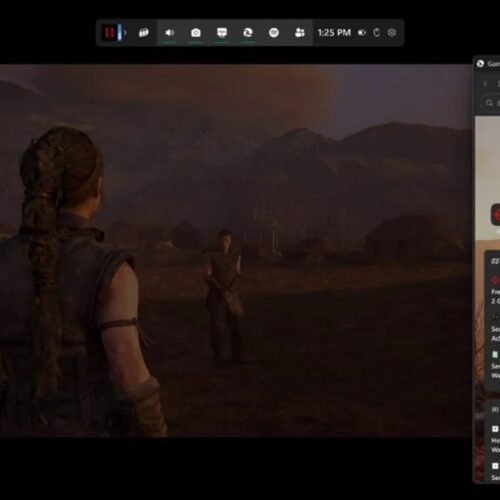Viewport: 500px width, 500px height.
Task: Toggle mouse click-through icon
Action: pos(377,33)
